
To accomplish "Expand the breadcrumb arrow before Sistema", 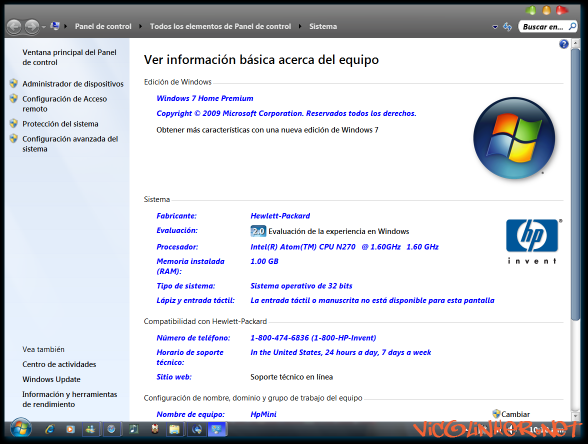I will coord(300,26).
